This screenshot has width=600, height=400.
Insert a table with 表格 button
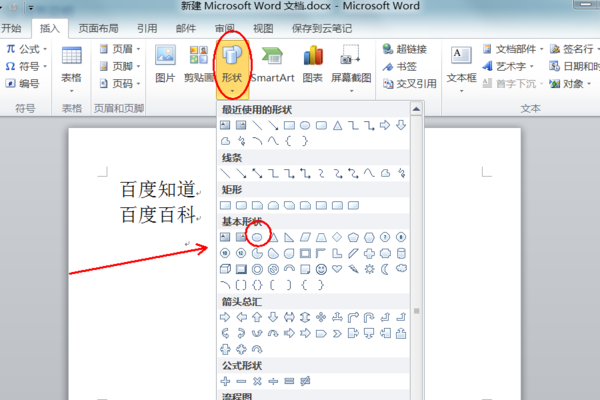pyautogui.click(x=72, y=70)
